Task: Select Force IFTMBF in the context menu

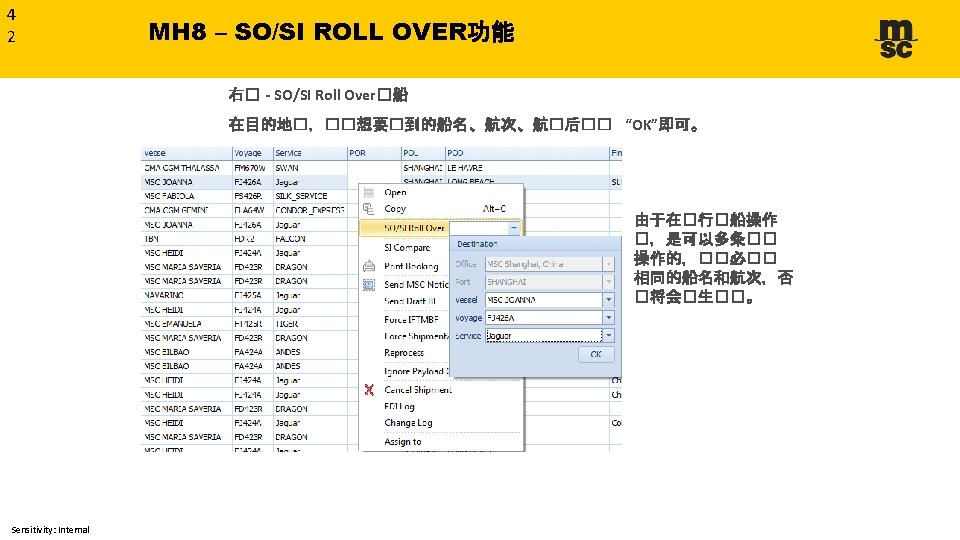Action: click(411, 320)
